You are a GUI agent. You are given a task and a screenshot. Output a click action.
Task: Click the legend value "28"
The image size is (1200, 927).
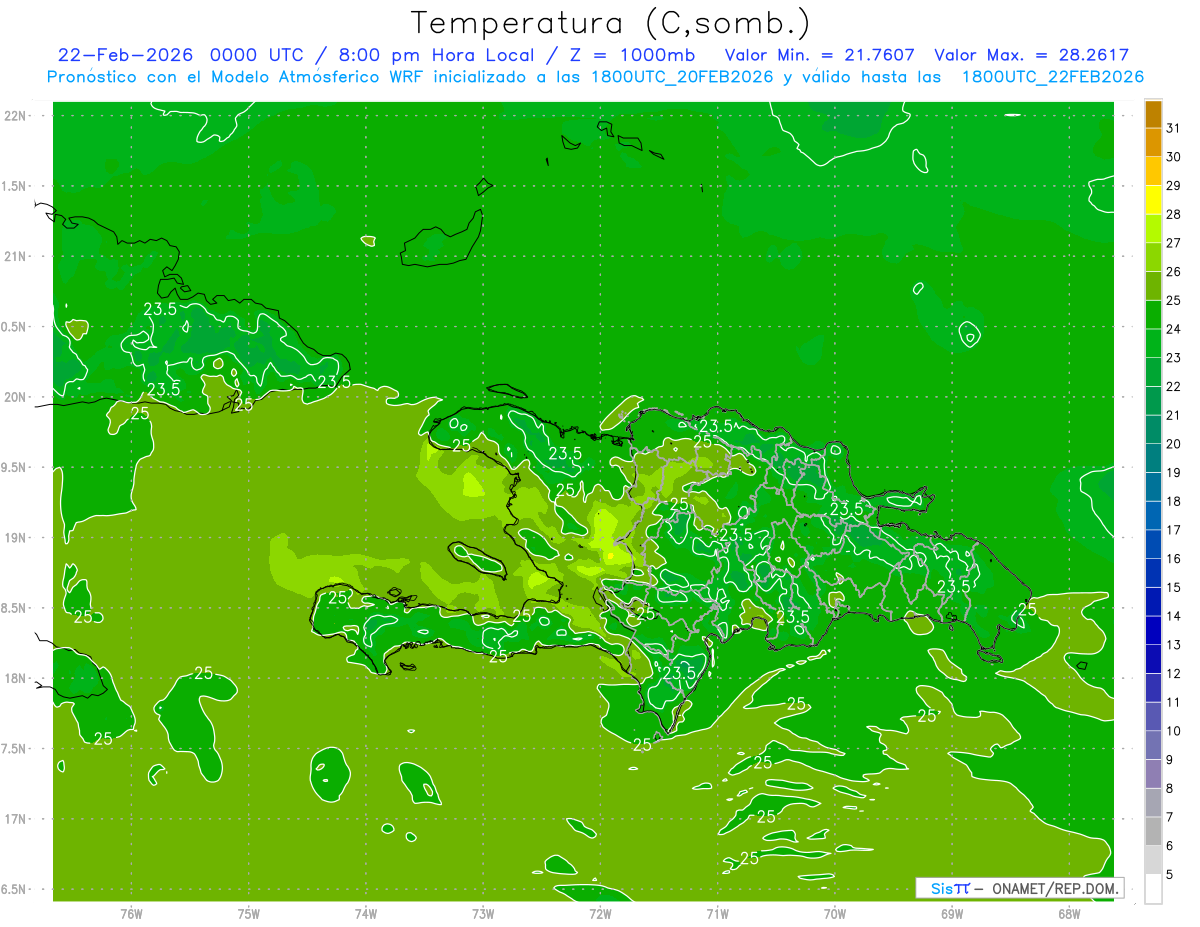(x=1174, y=214)
